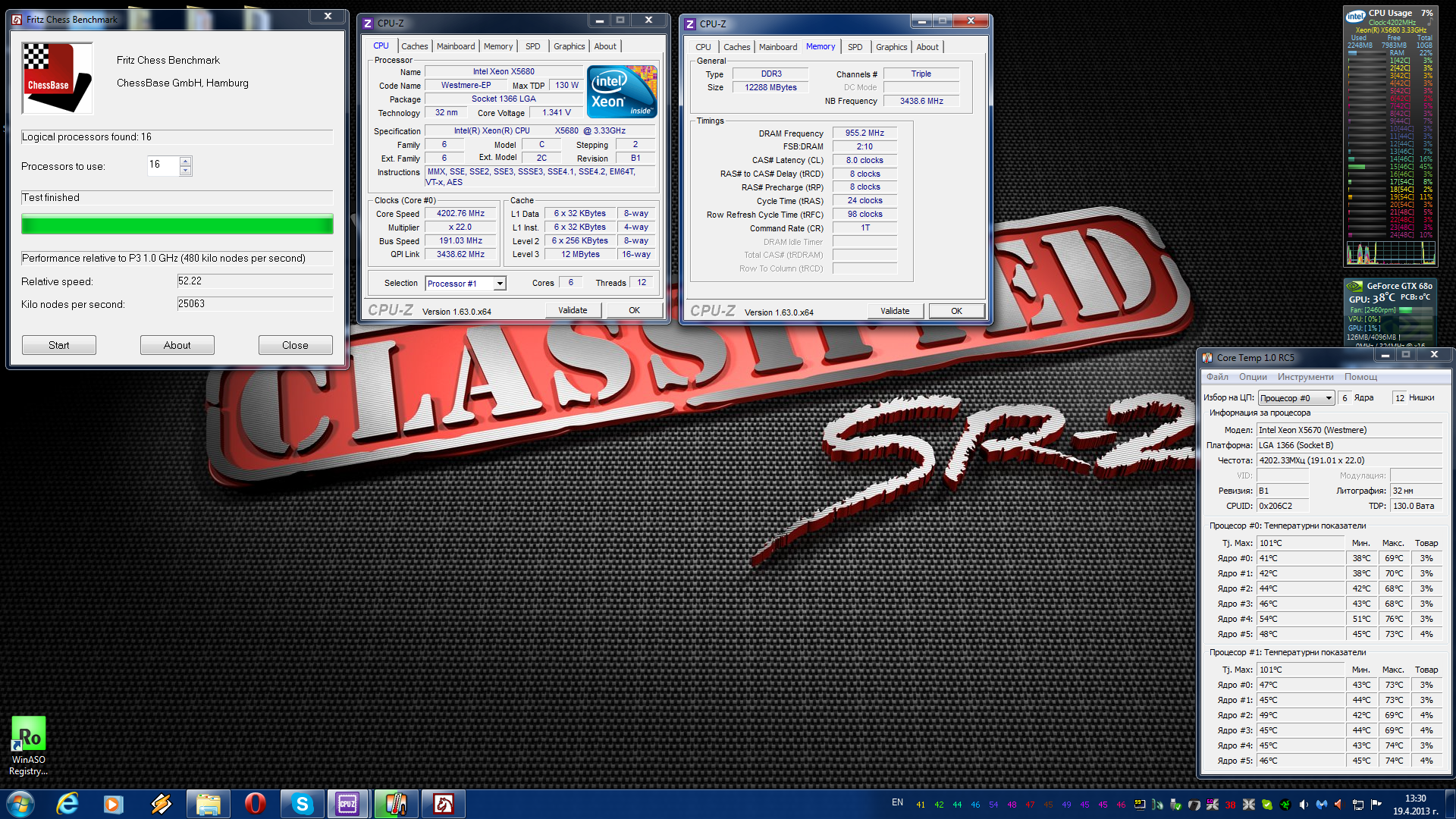Image resolution: width=1456 pixels, height=819 pixels.
Task: Click Validate in the left CPU-Z window
Action: point(573,310)
